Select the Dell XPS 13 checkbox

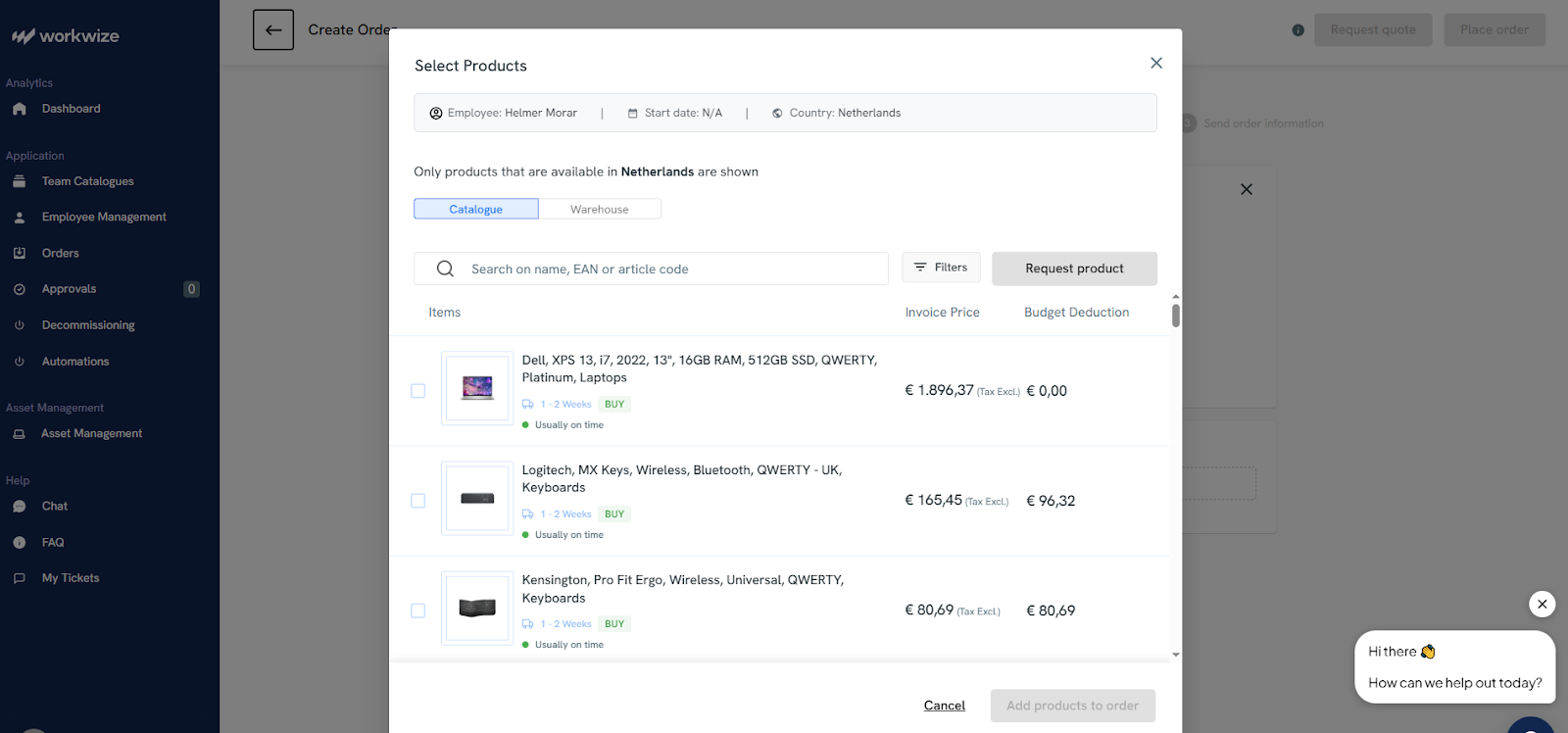tap(418, 391)
